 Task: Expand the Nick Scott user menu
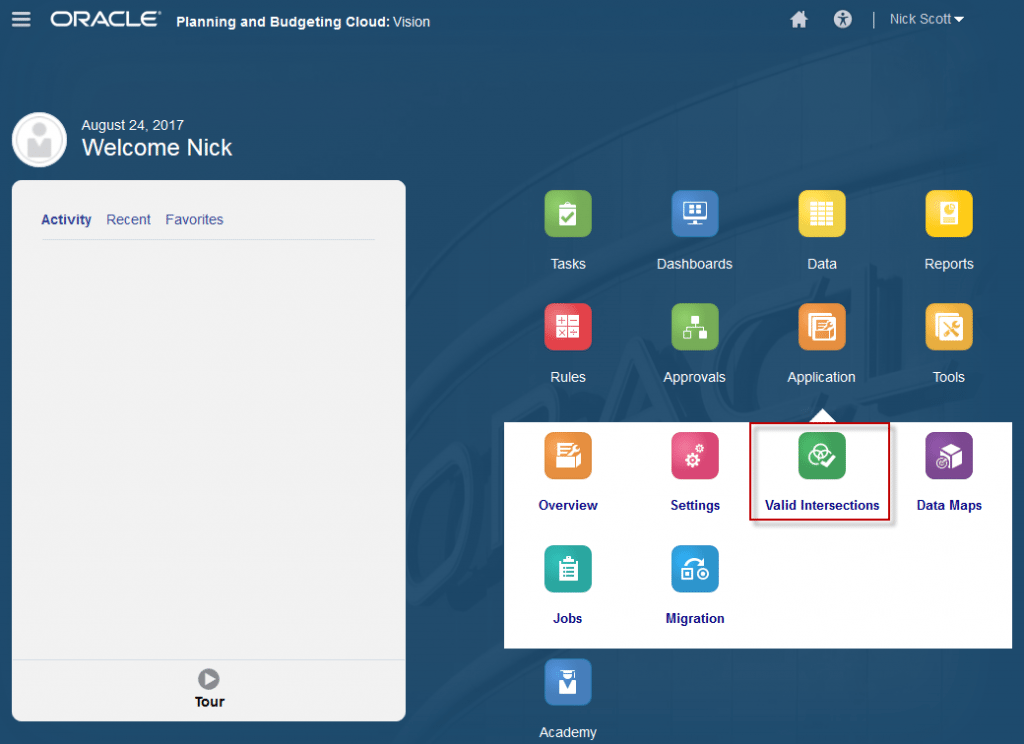pos(926,20)
